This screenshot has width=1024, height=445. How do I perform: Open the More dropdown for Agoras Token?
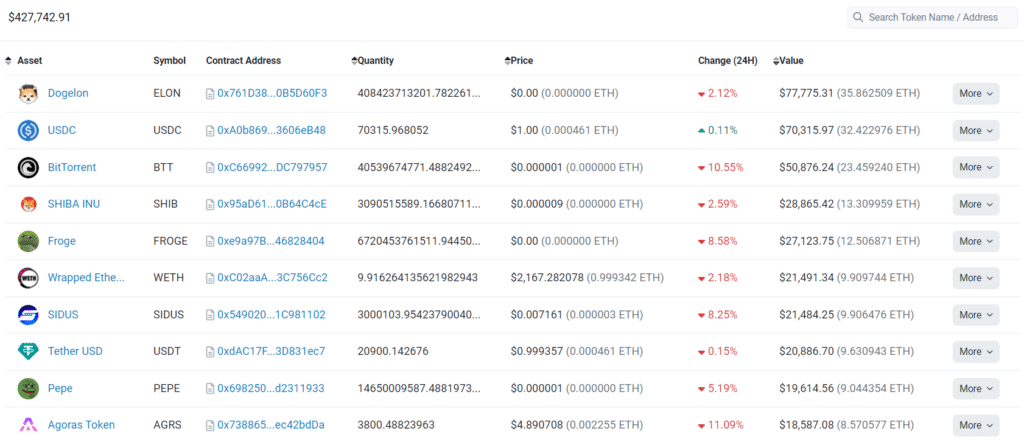click(x=976, y=425)
